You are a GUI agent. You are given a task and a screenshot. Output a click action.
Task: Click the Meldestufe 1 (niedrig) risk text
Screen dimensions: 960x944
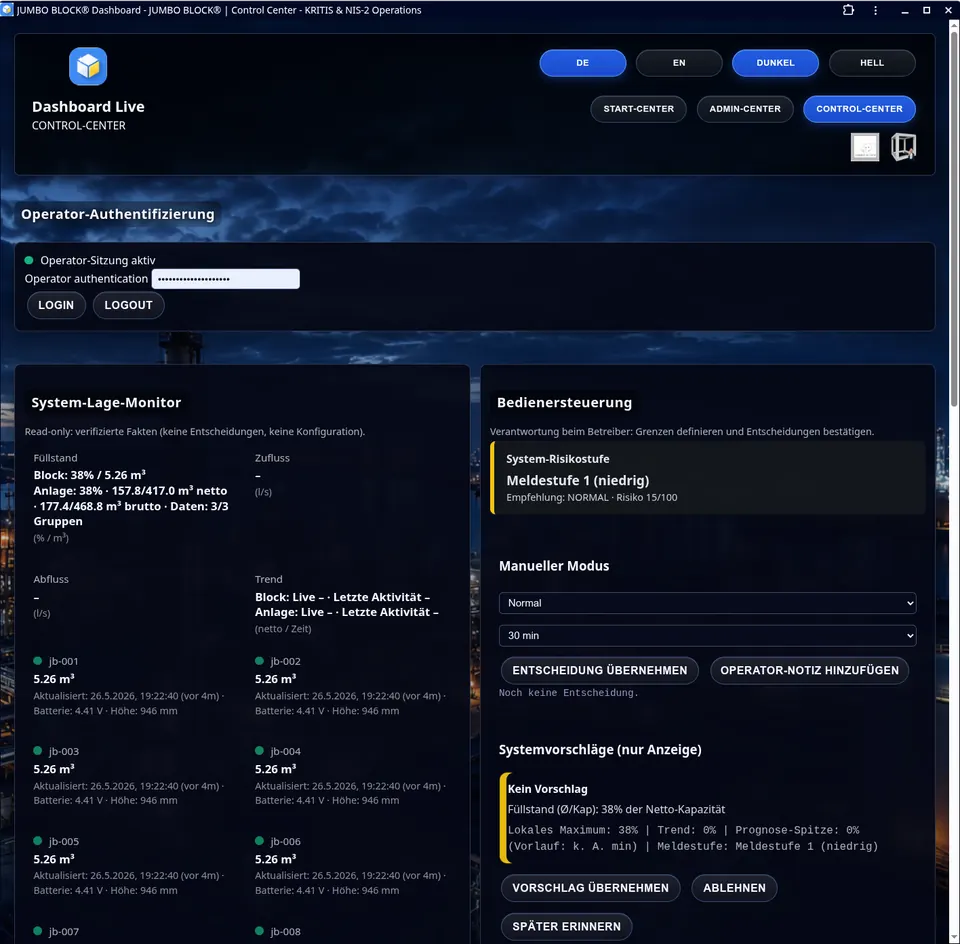pos(577,481)
